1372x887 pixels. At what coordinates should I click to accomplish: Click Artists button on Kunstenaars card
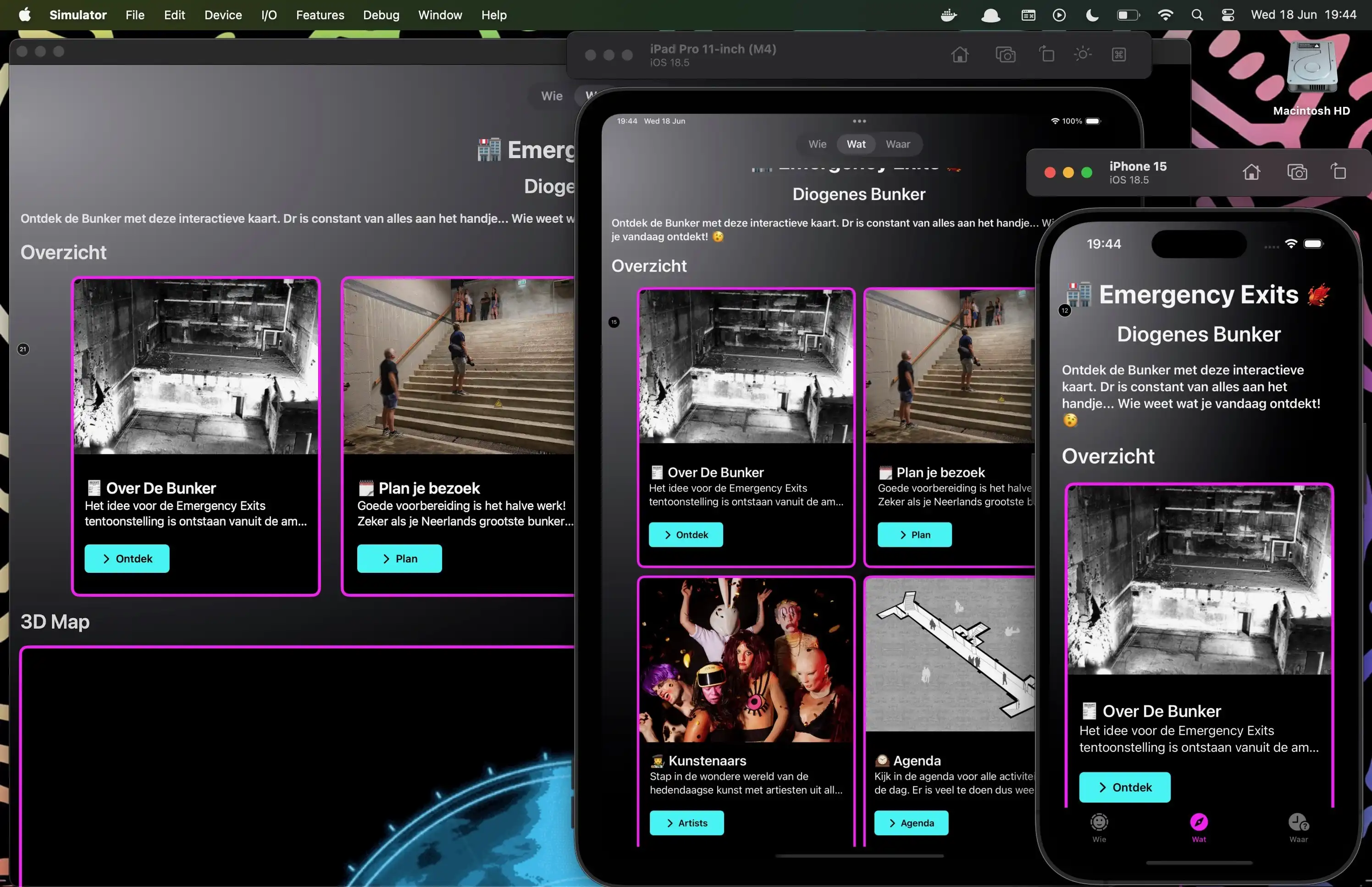[686, 823]
